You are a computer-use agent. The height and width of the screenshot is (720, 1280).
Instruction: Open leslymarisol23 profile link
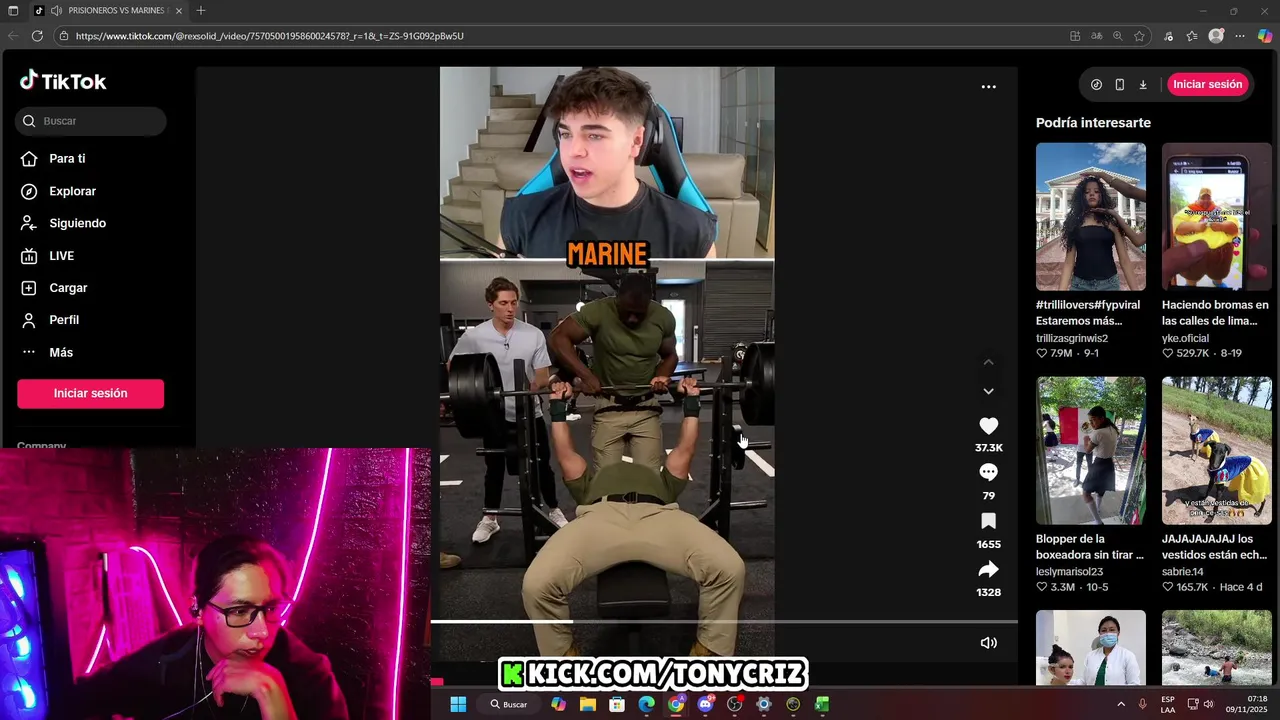(x=1069, y=572)
